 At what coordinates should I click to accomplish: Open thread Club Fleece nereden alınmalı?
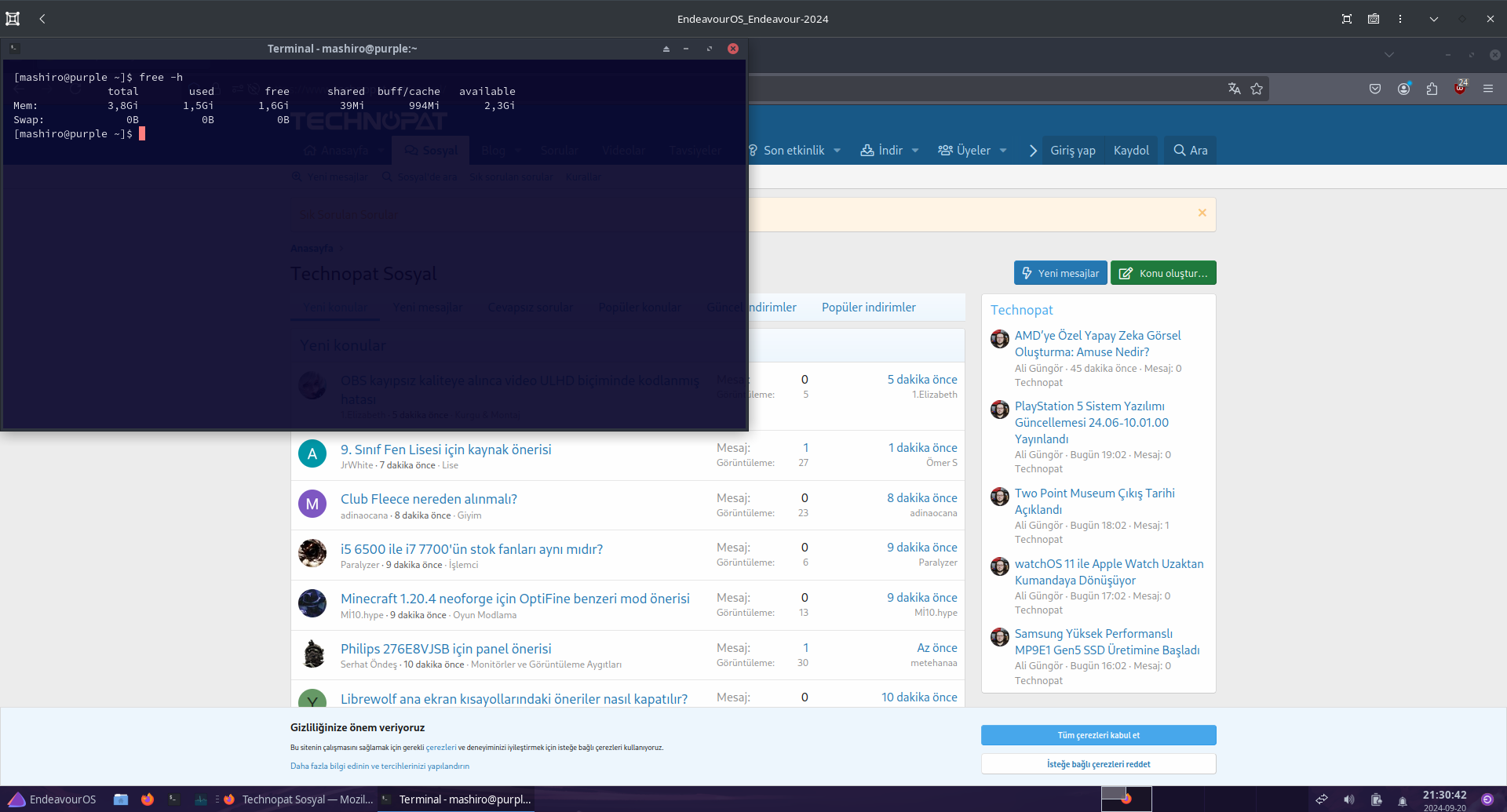[429, 499]
